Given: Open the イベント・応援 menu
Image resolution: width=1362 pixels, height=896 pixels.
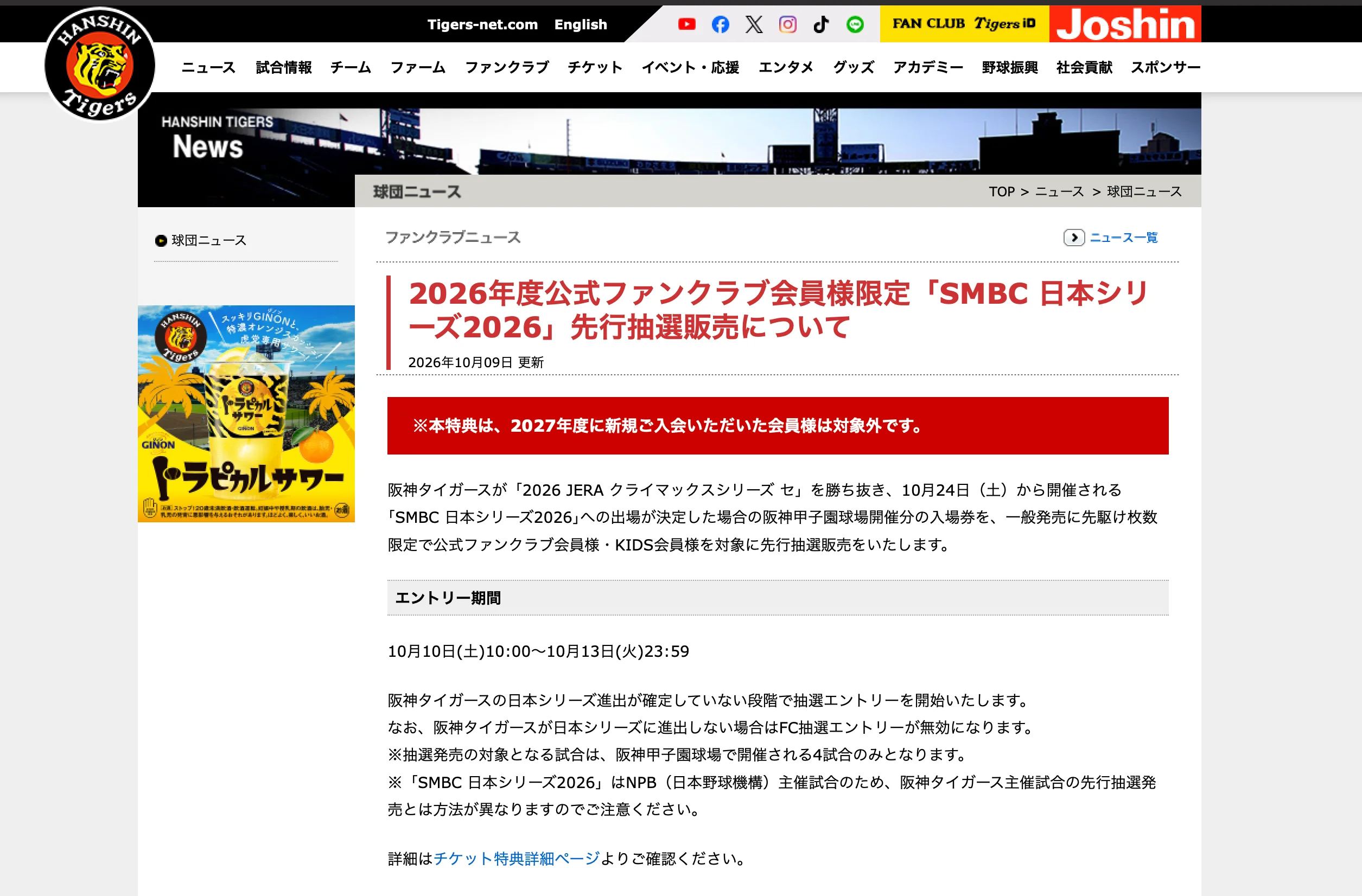Looking at the screenshot, I should pos(690,67).
